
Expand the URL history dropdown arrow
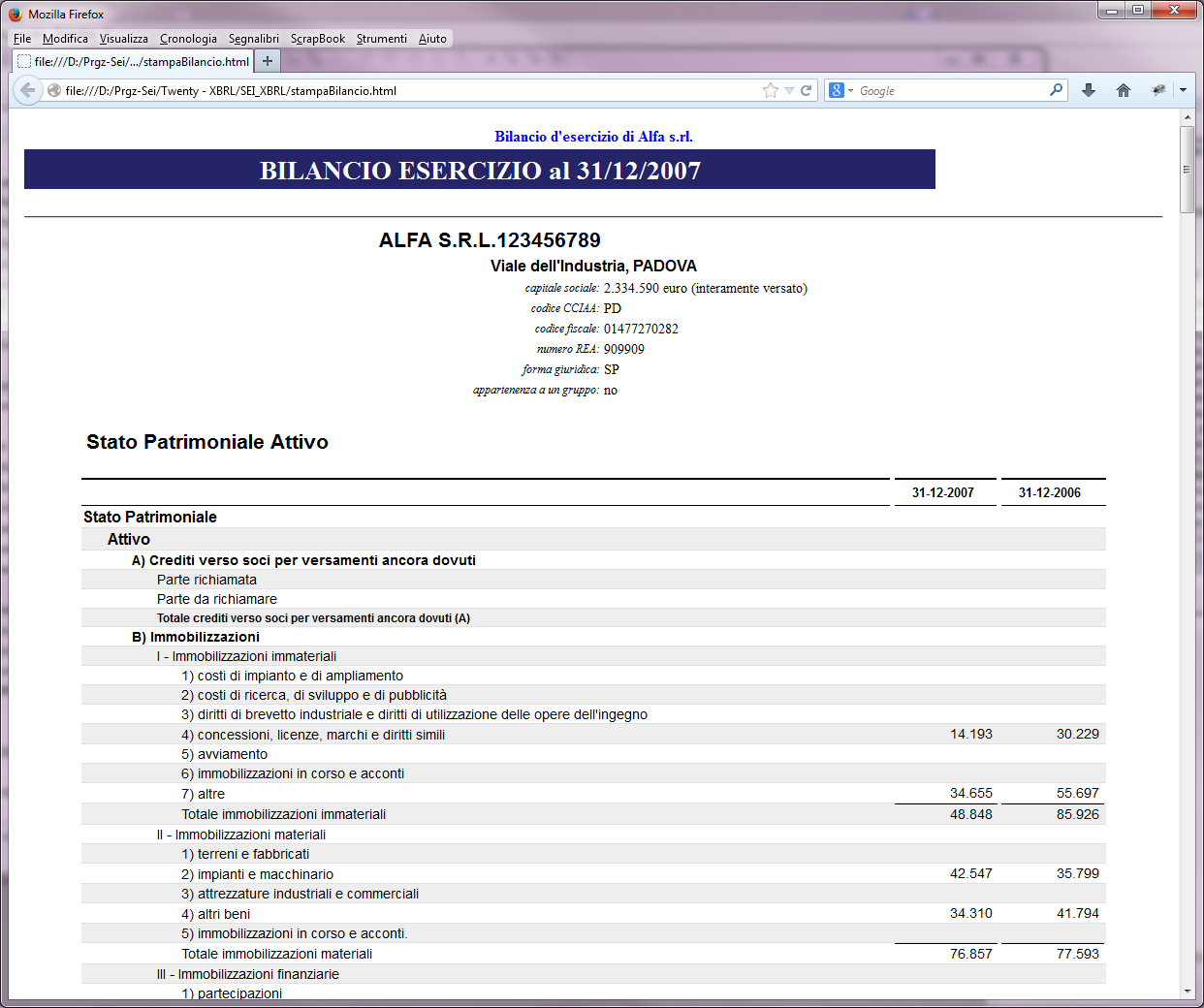click(x=789, y=90)
